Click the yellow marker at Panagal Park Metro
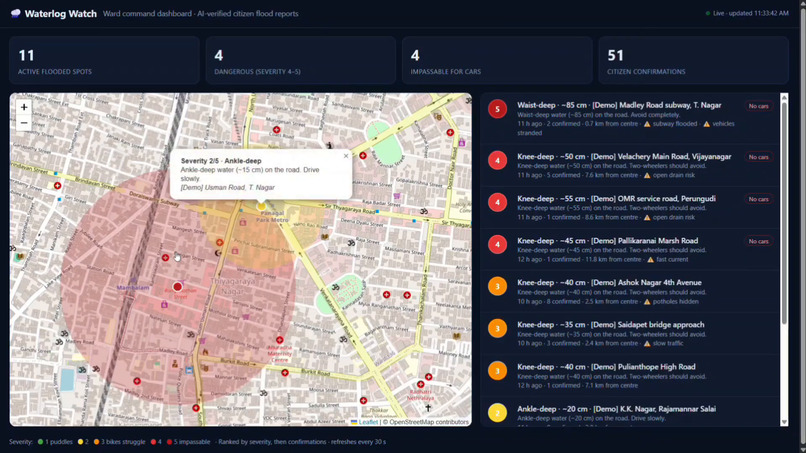The width and height of the screenshot is (806, 453). point(261,206)
